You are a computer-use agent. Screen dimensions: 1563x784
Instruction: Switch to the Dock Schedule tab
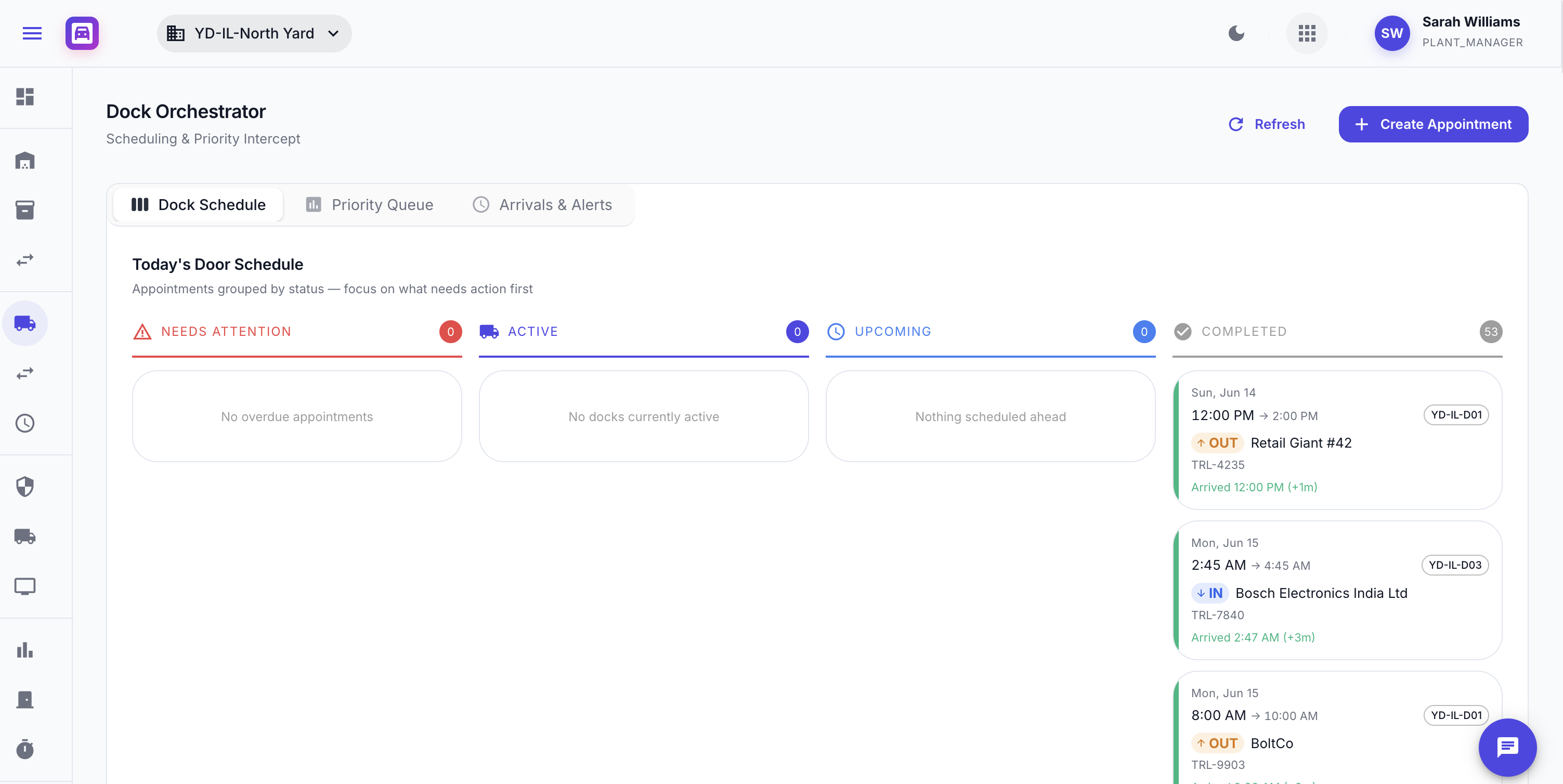pos(198,204)
